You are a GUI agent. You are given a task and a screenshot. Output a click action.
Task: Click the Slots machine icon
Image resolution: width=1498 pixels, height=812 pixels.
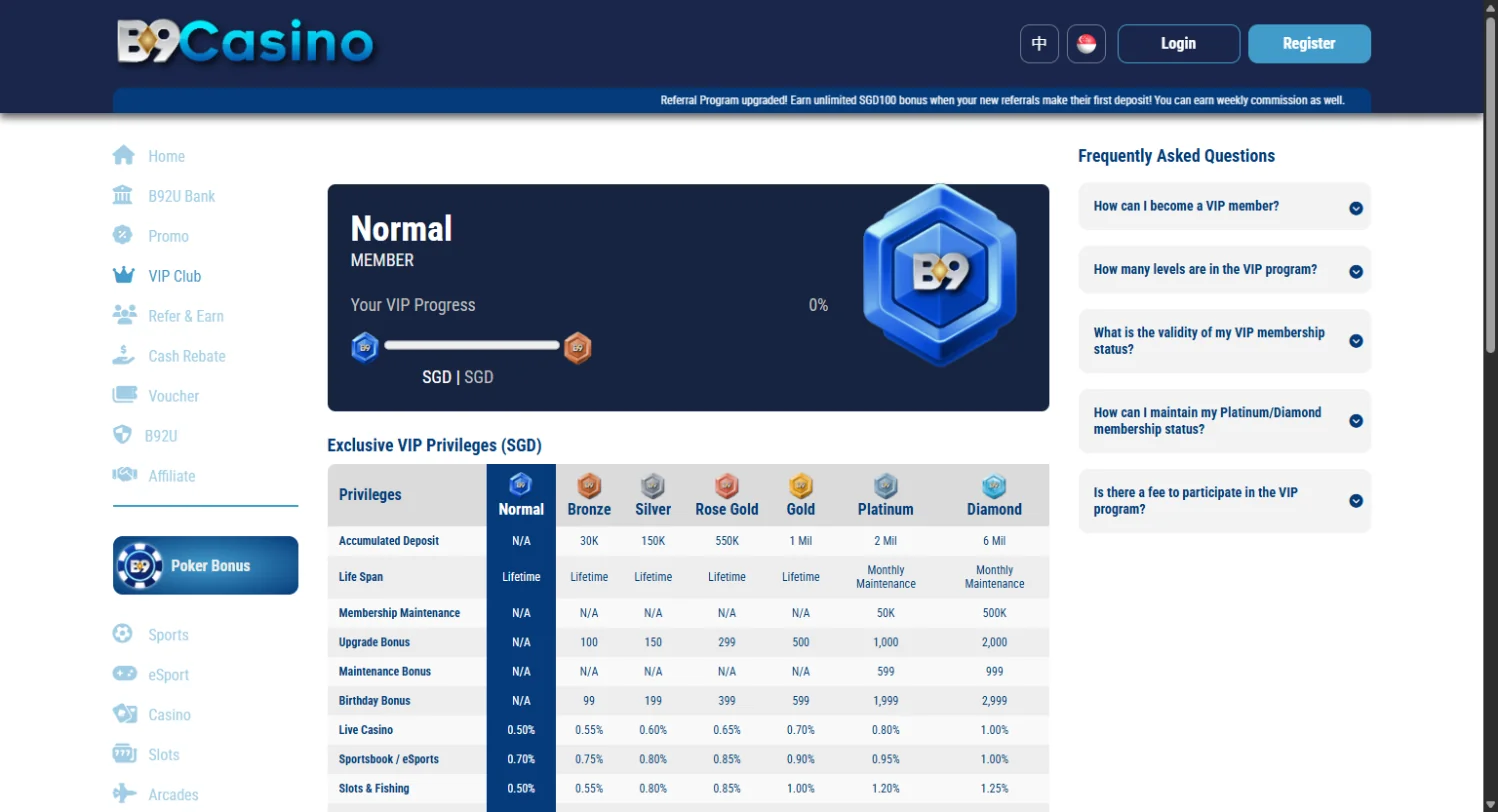(124, 755)
